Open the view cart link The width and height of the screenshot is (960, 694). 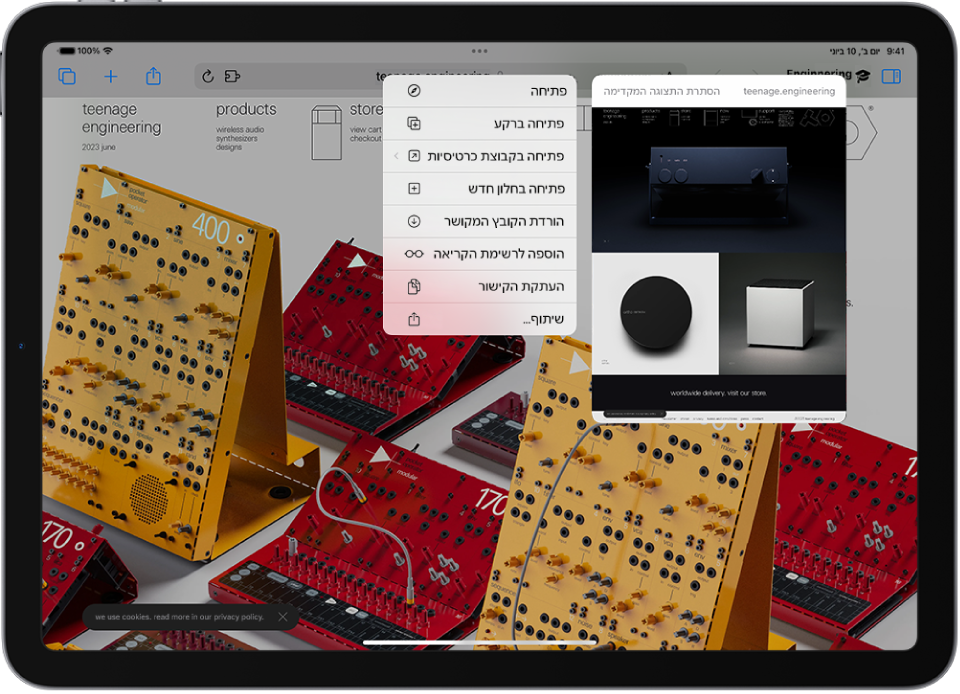click(366, 130)
